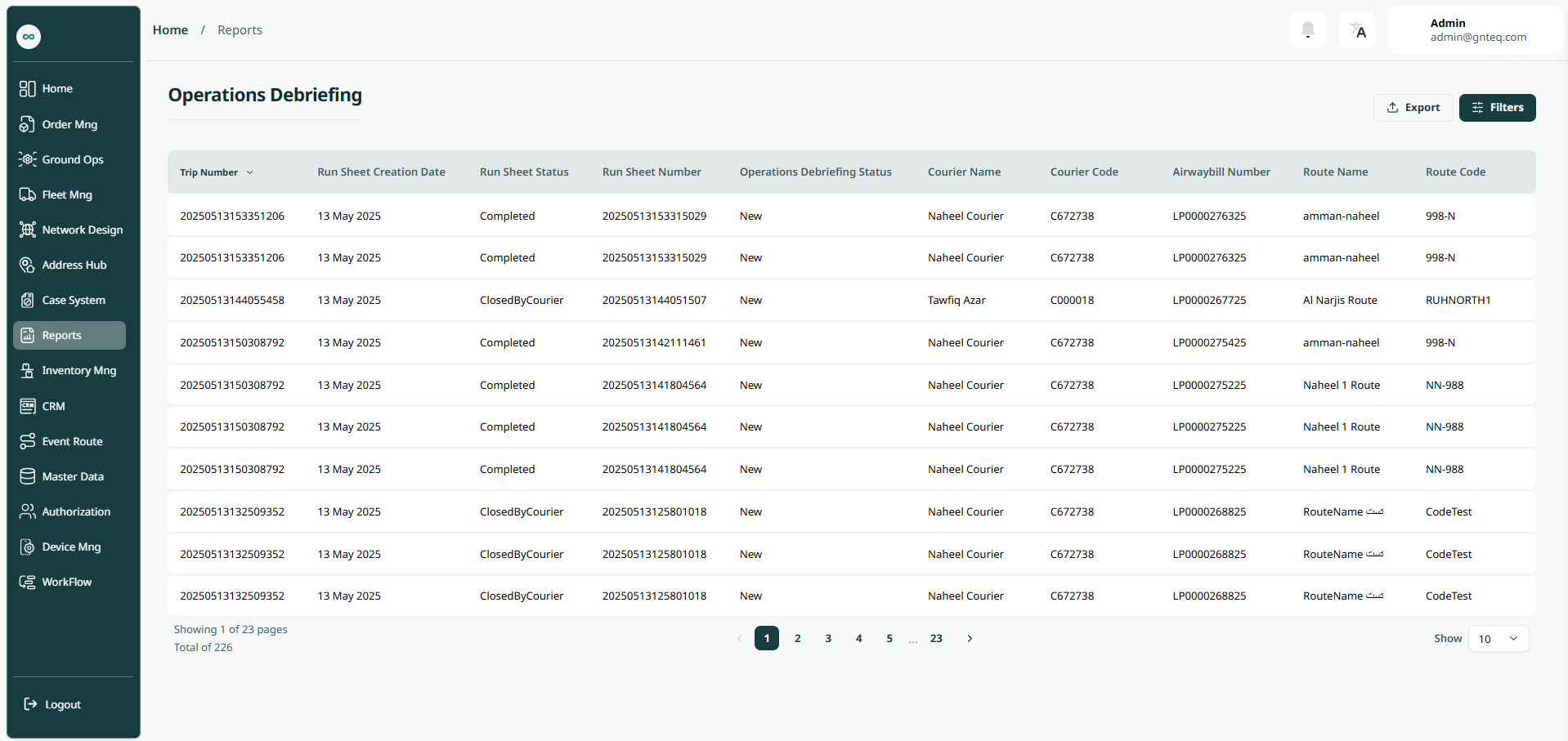
Task: Select the Network Design sidebar icon
Action: click(x=28, y=230)
